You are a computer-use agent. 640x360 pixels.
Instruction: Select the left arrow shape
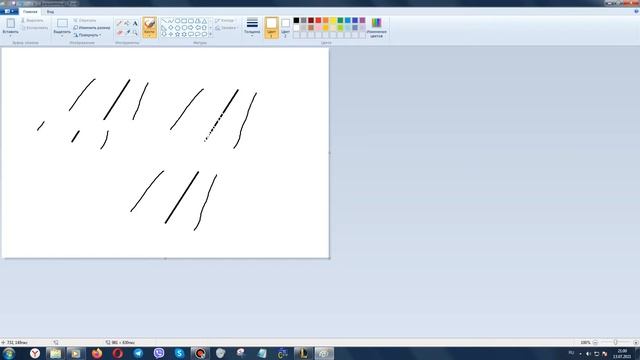198,28
